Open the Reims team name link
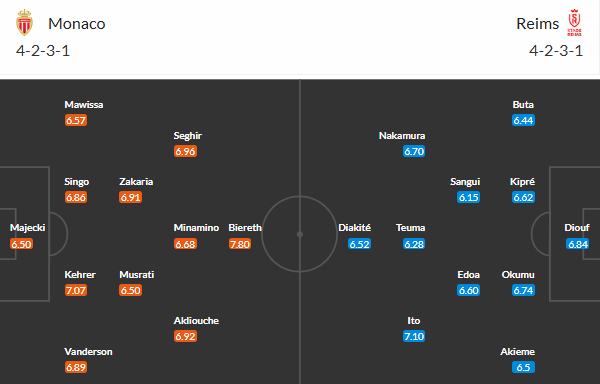 (538, 24)
